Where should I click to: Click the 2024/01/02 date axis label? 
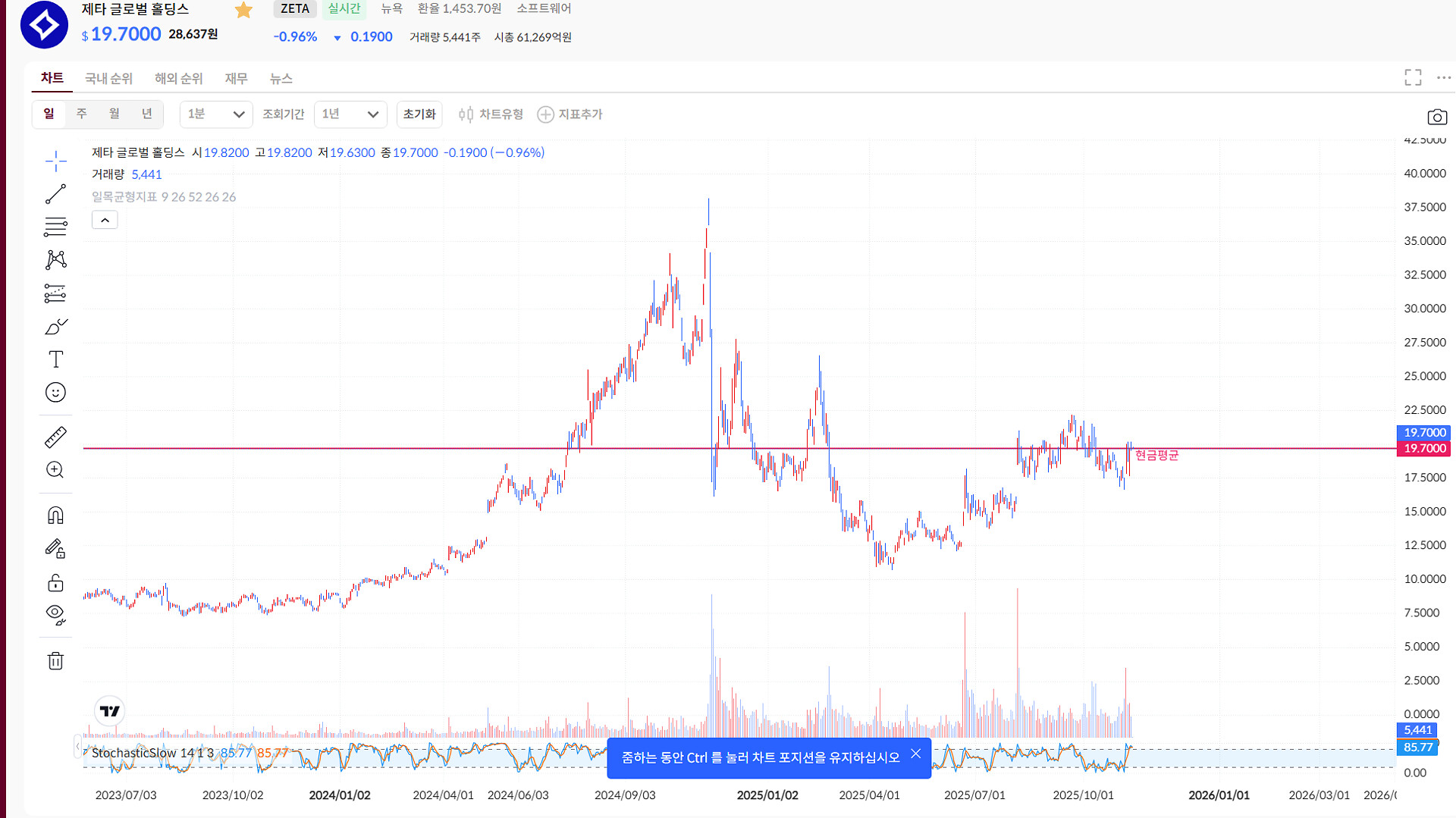[340, 795]
